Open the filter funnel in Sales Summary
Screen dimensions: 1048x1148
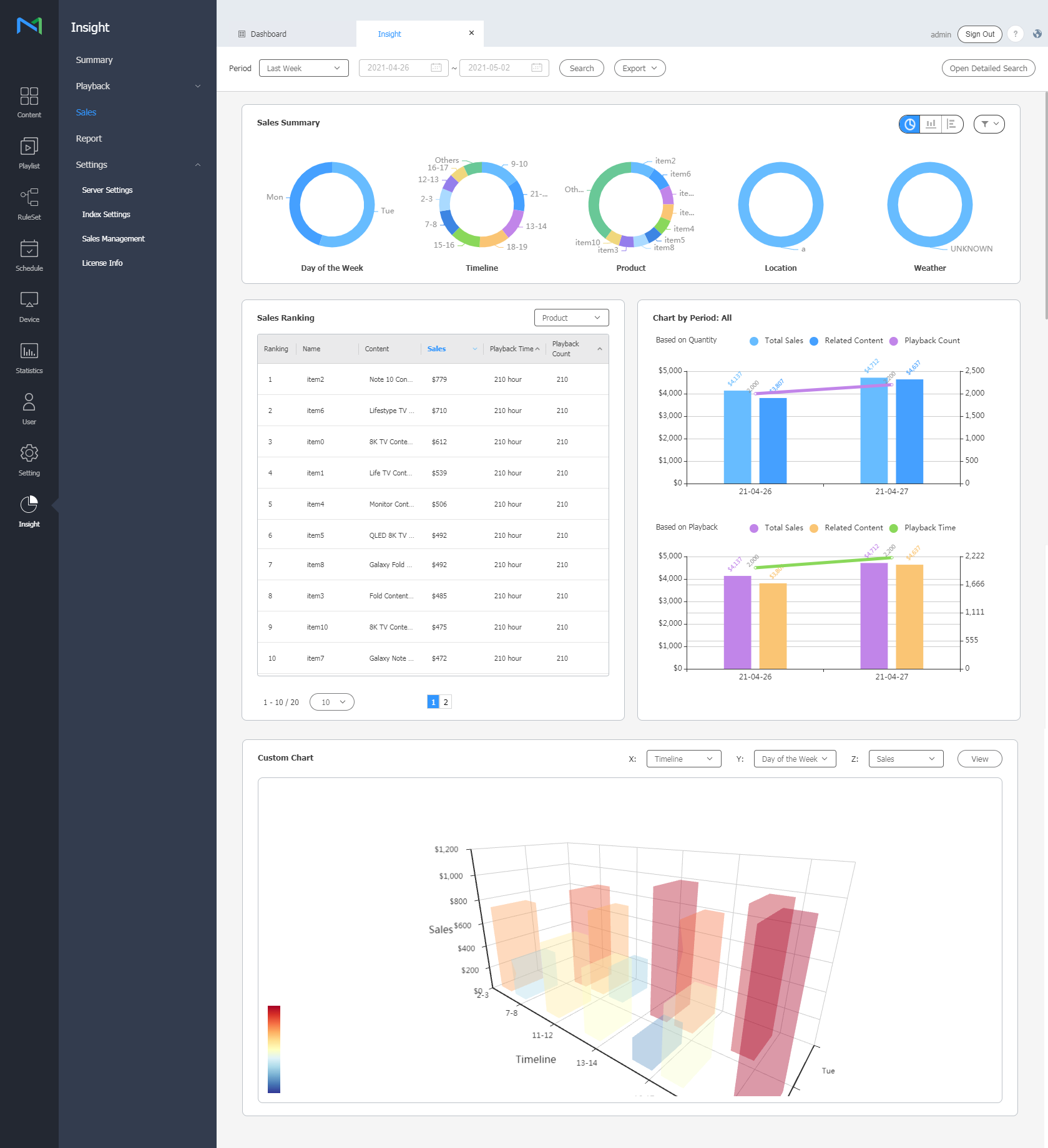tap(989, 124)
